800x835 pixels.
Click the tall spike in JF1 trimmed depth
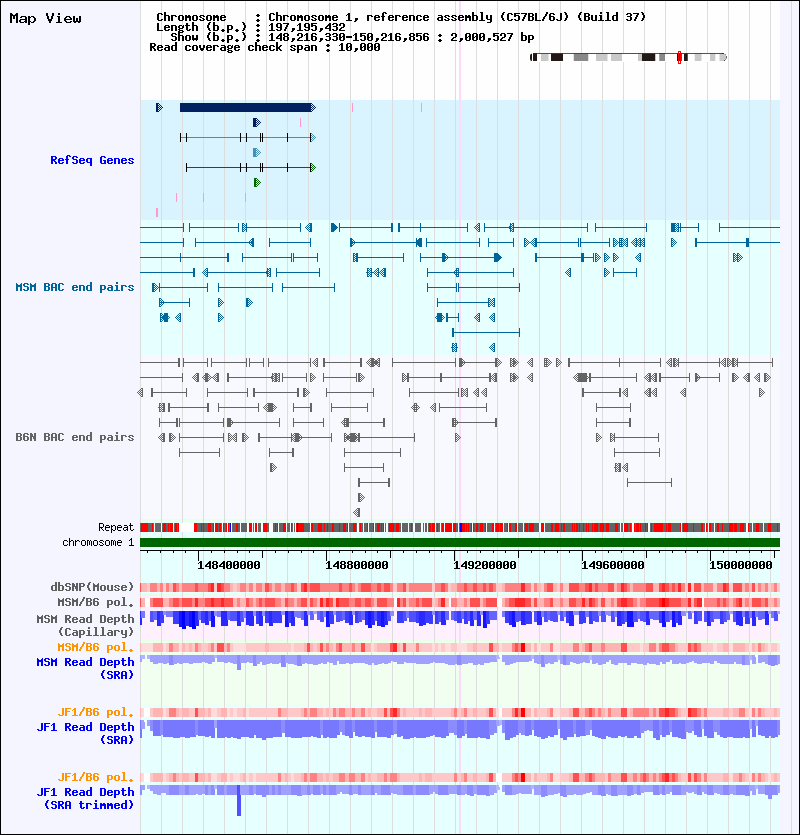point(239,800)
